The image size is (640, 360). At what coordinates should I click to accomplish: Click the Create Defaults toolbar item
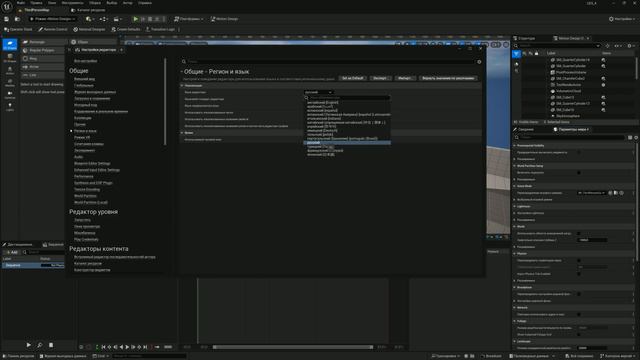tap(126, 29)
